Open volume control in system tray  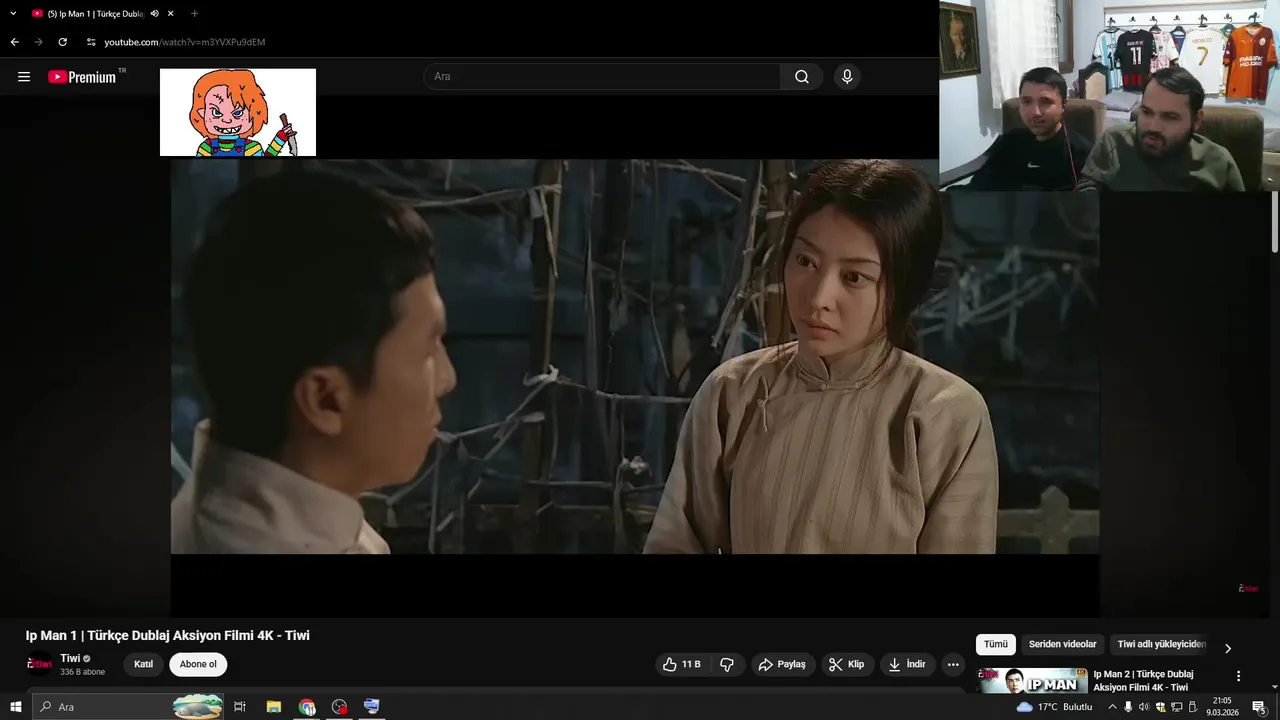(1144, 707)
